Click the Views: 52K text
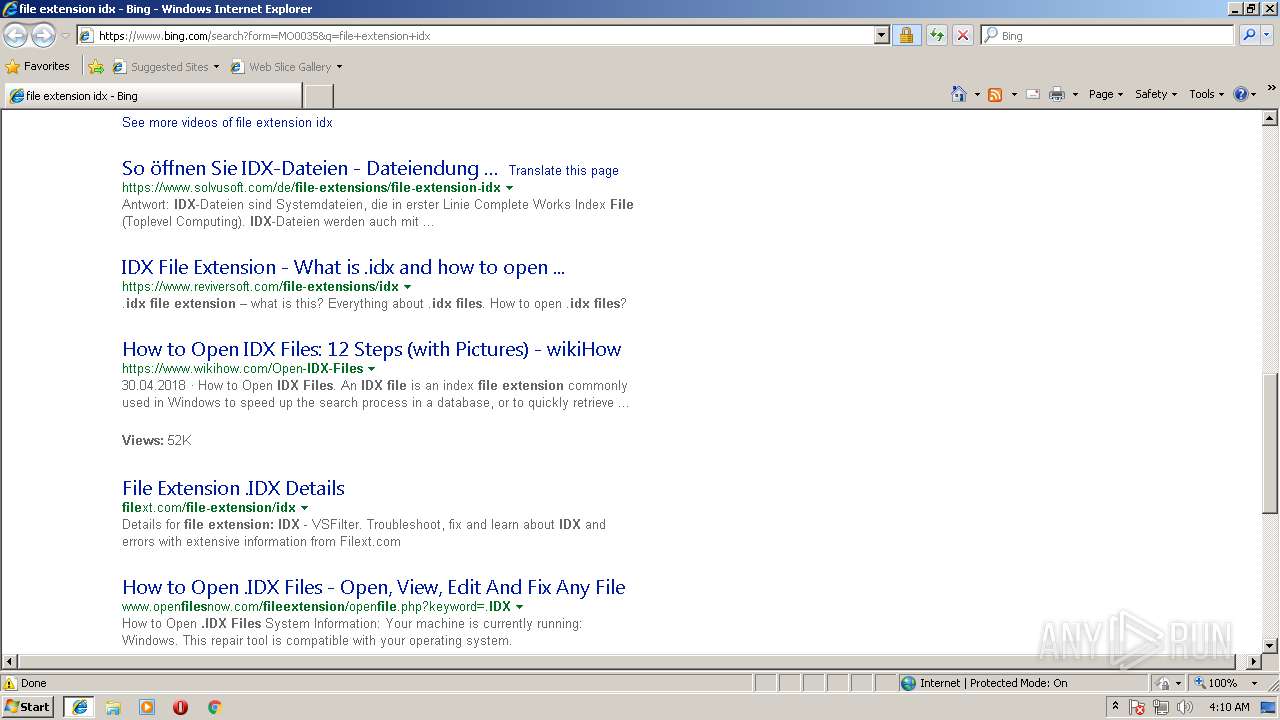This screenshot has height=720, width=1280. click(x=156, y=440)
